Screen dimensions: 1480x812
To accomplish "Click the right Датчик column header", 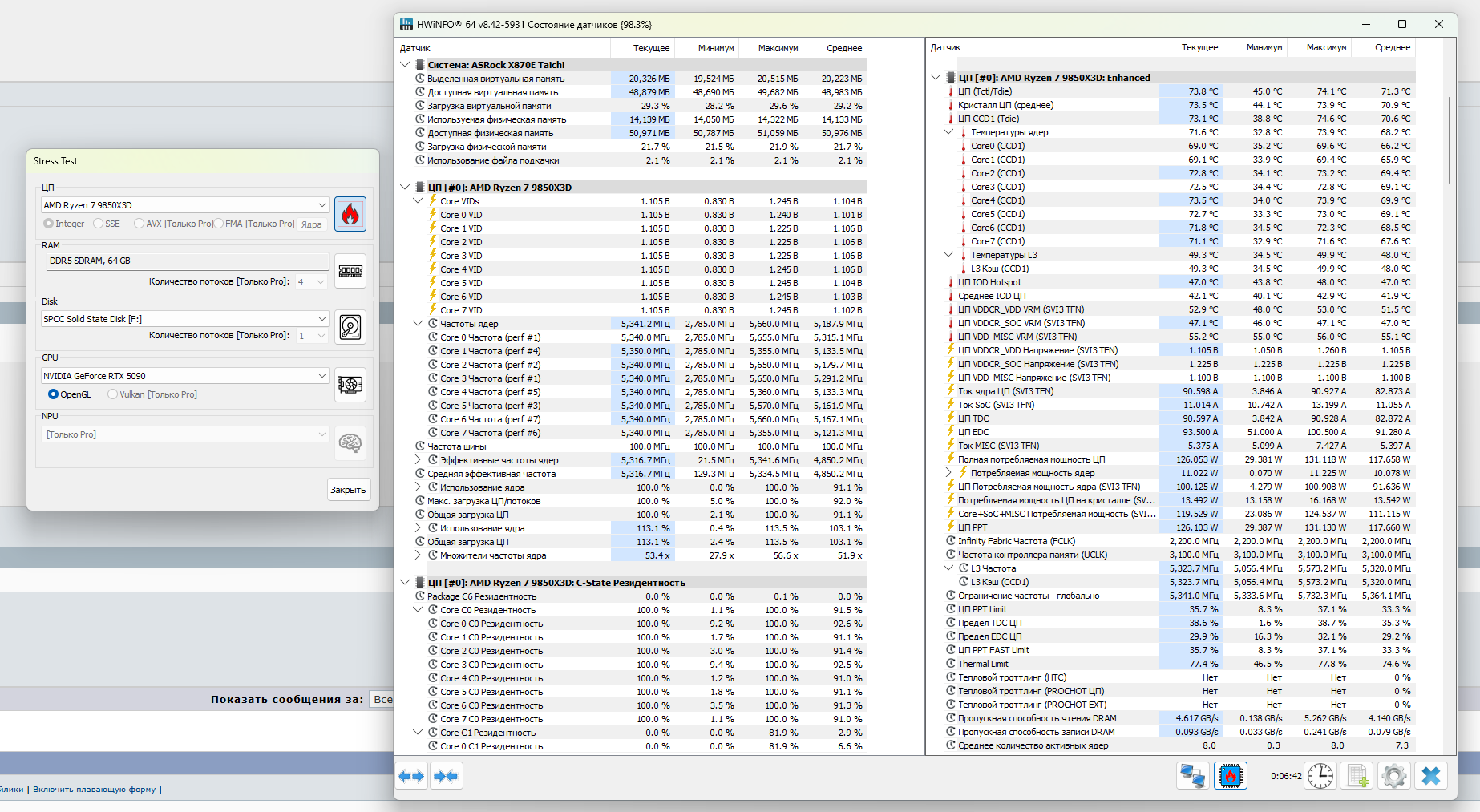I will [1042, 48].
